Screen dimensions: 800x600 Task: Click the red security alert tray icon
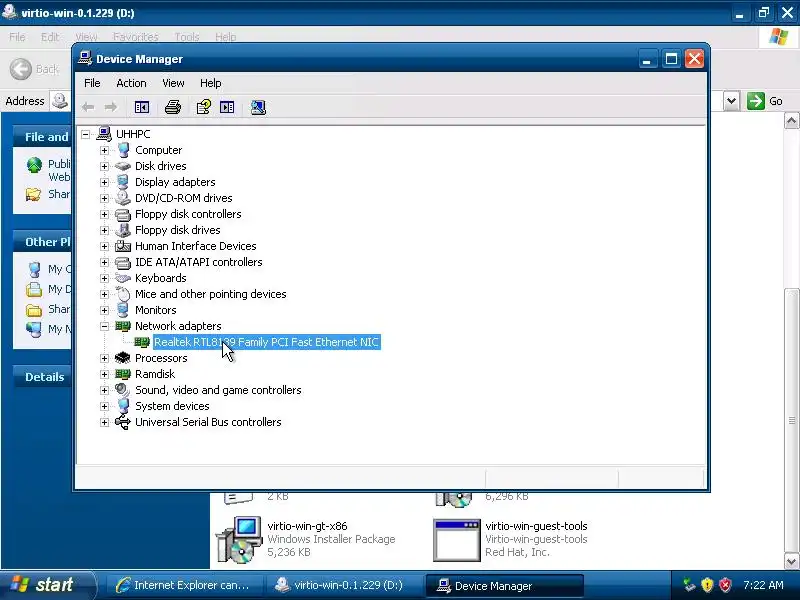(725, 585)
